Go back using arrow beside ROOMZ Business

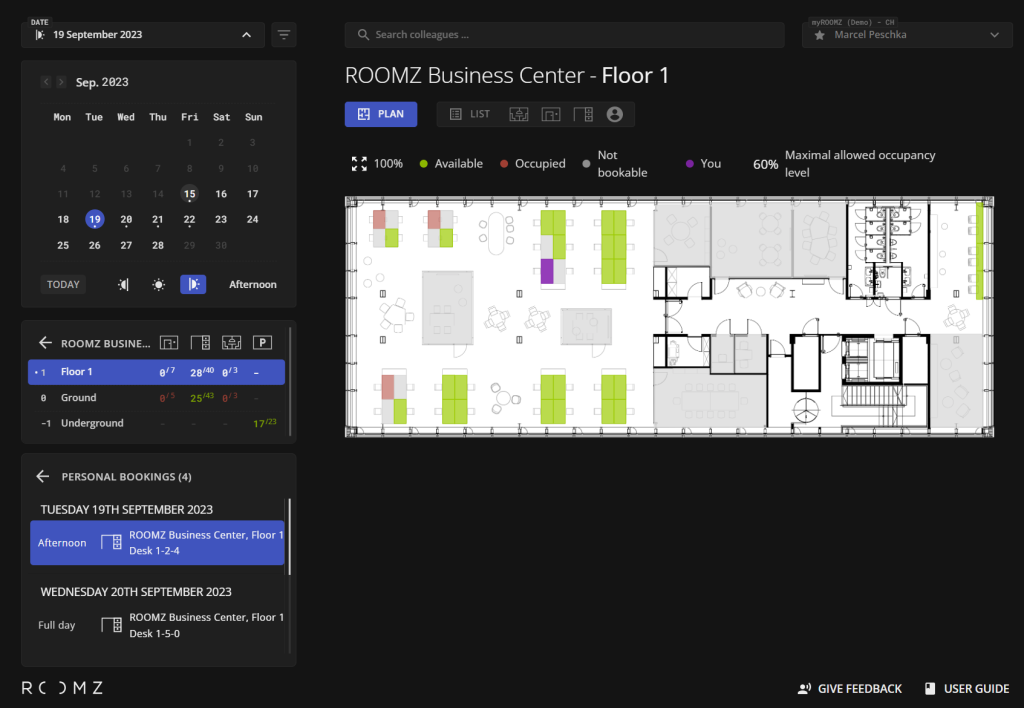coord(44,343)
